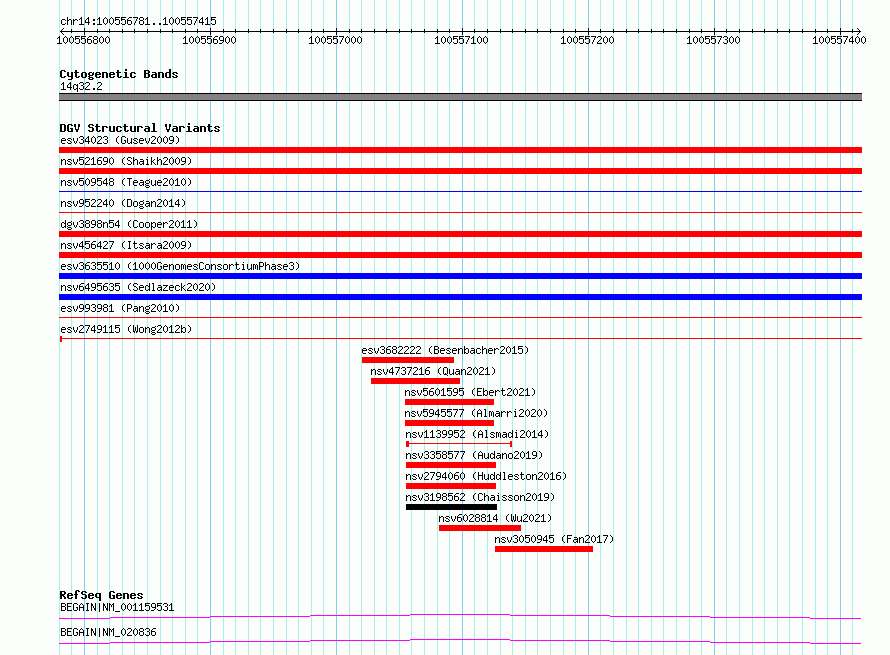Viewport: 890px width, 655px height.
Task: Select the magenta BEGAIN NM_020836 gene line
Action: (x=460, y=641)
